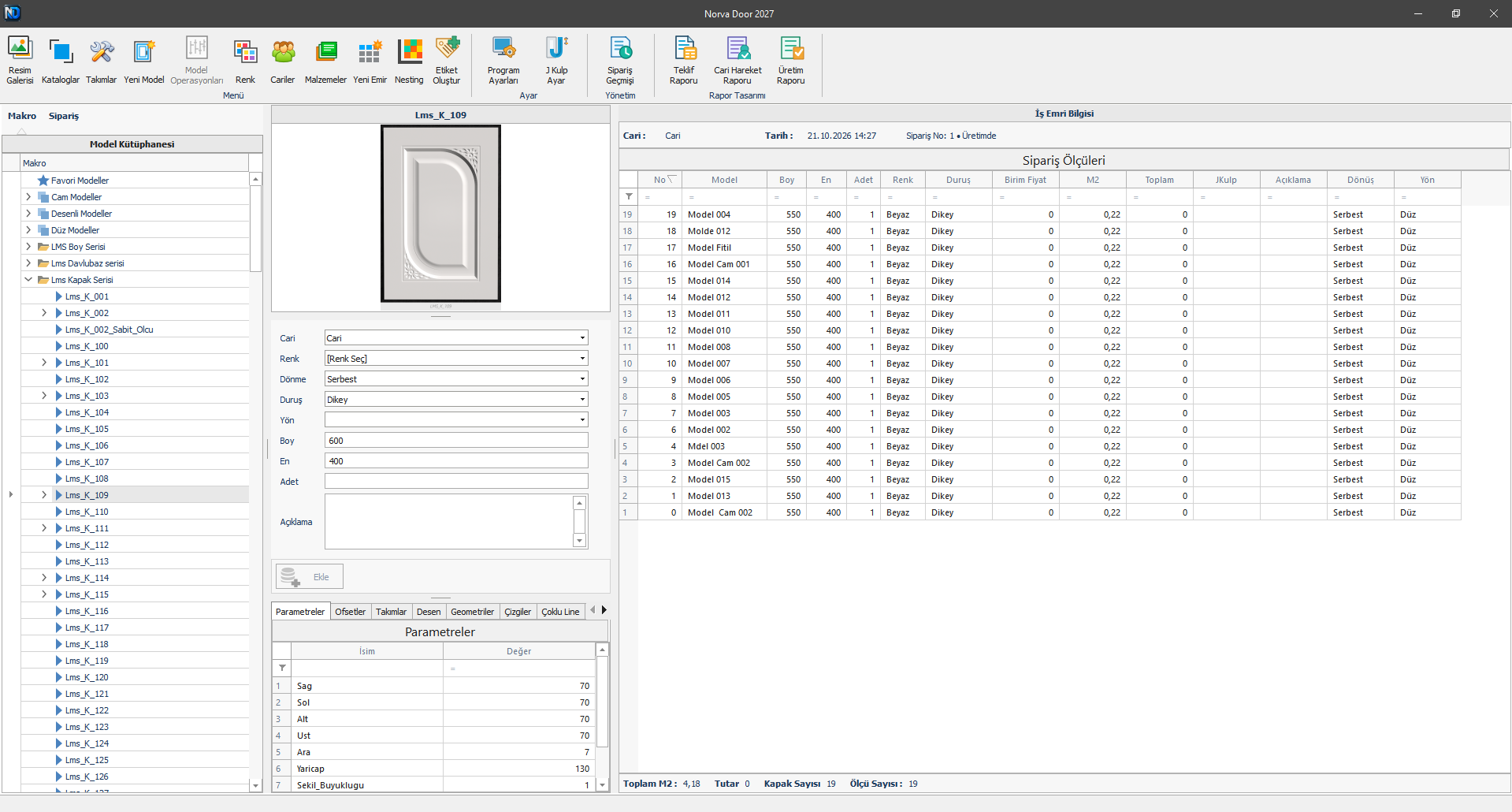Viewport: 1512px width, 812px height.
Task: Click the Etiket Oluştur icon
Action: (x=447, y=60)
